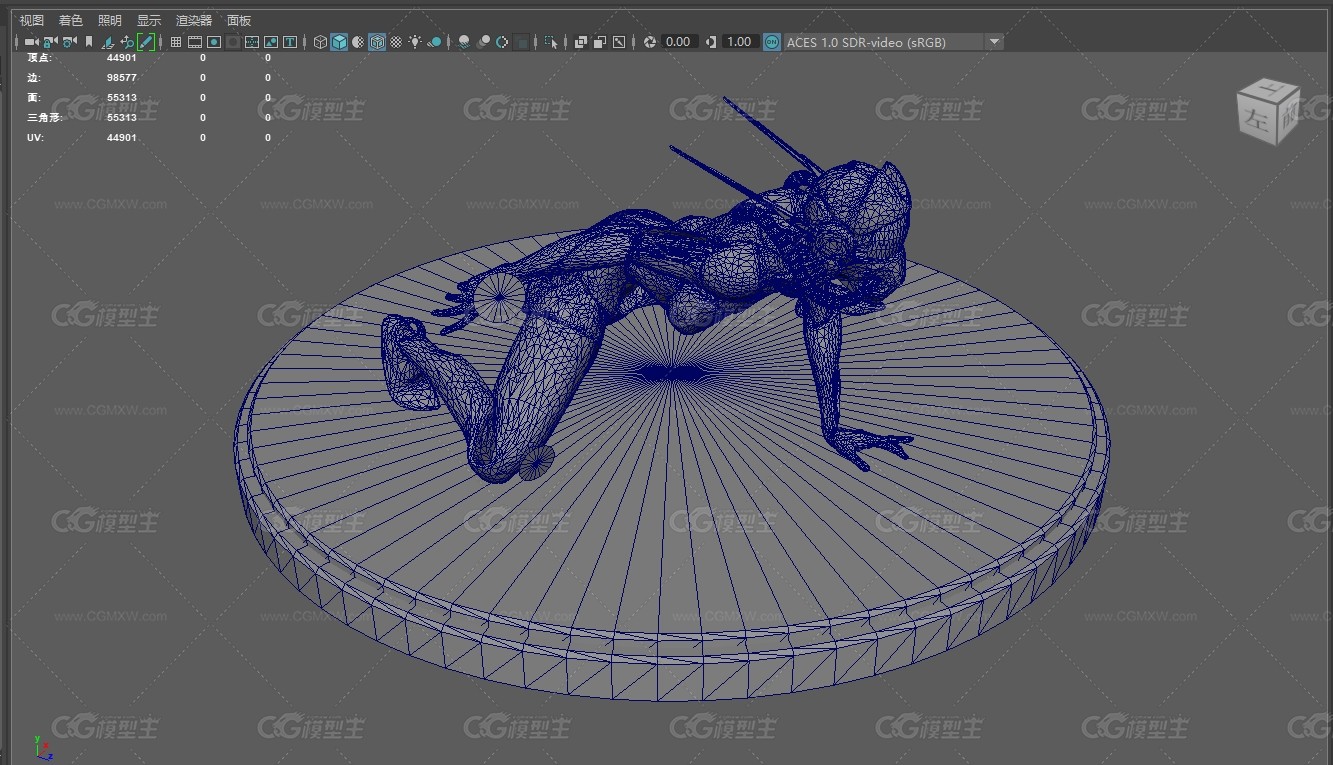The height and width of the screenshot is (765, 1333).
Task: Toggle the Textured display checker icon
Action: (396, 42)
